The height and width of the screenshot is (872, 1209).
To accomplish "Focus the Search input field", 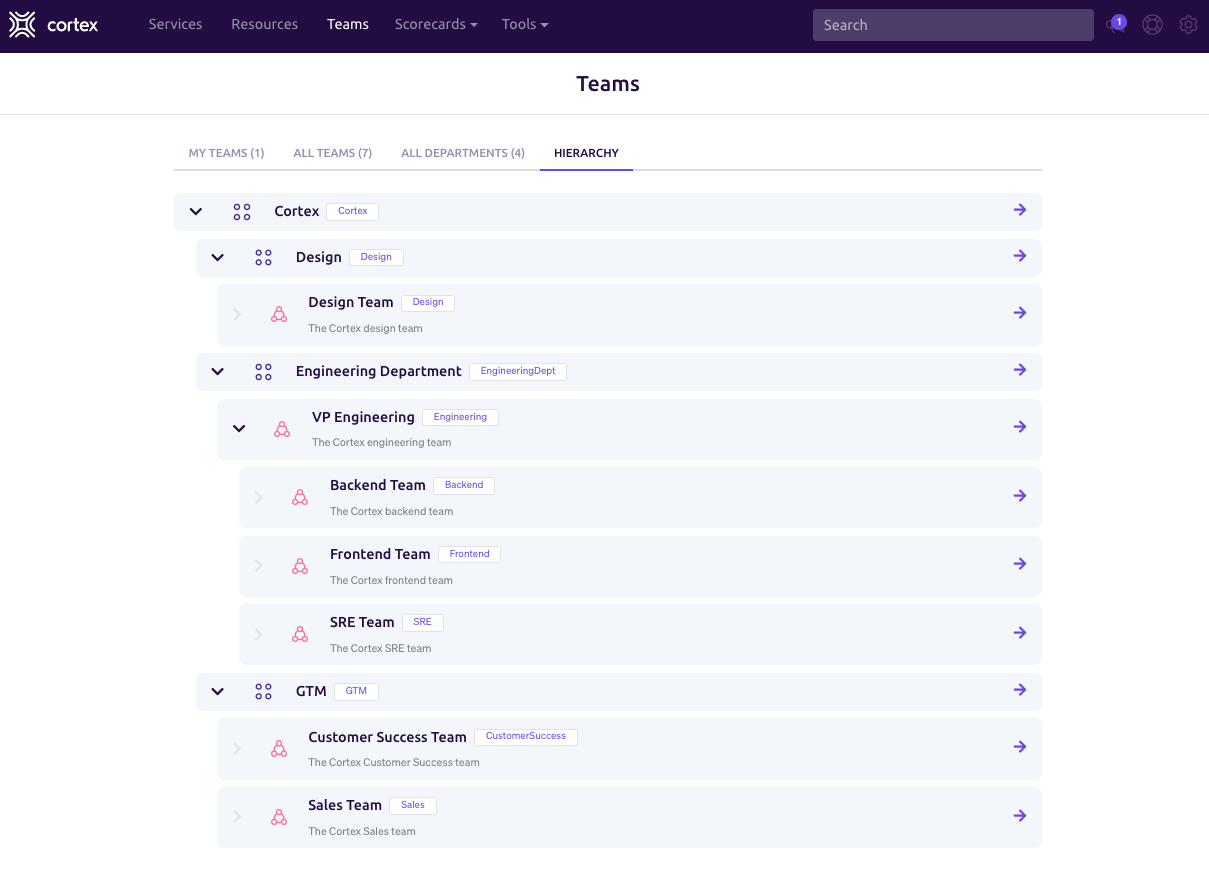I will point(953,25).
